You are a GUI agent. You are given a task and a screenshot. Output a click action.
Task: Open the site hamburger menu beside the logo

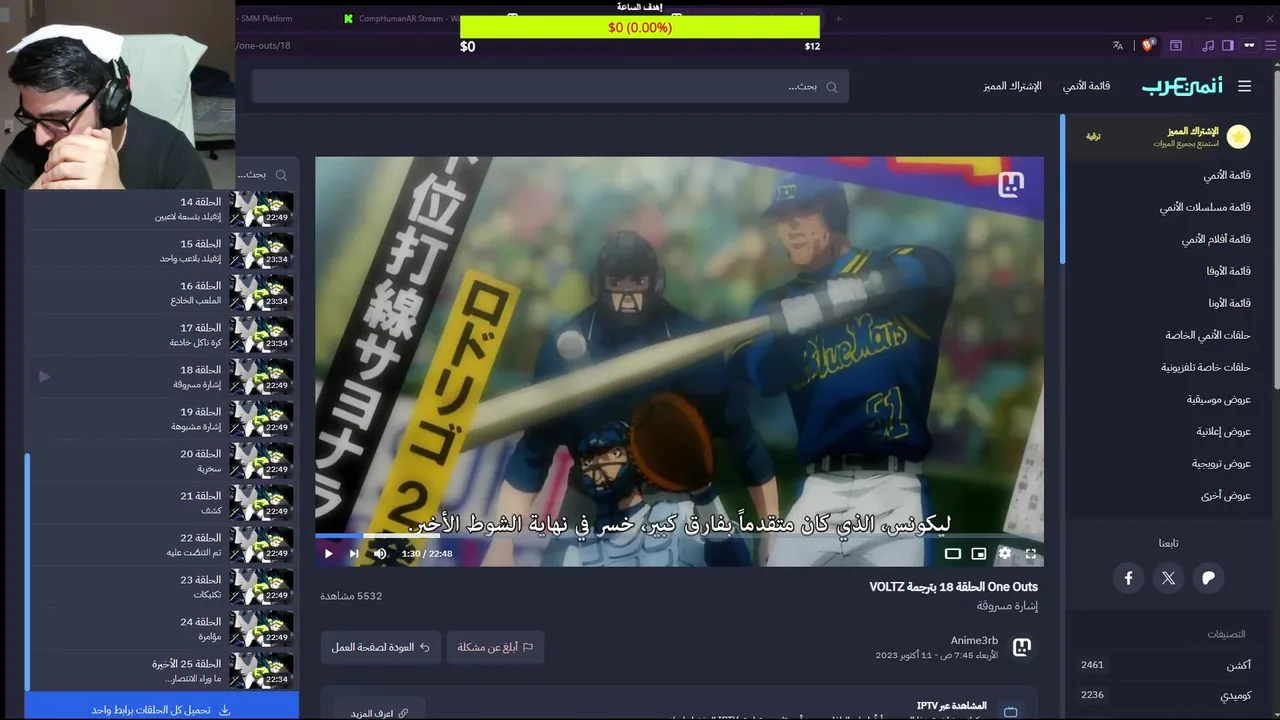(1244, 86)
